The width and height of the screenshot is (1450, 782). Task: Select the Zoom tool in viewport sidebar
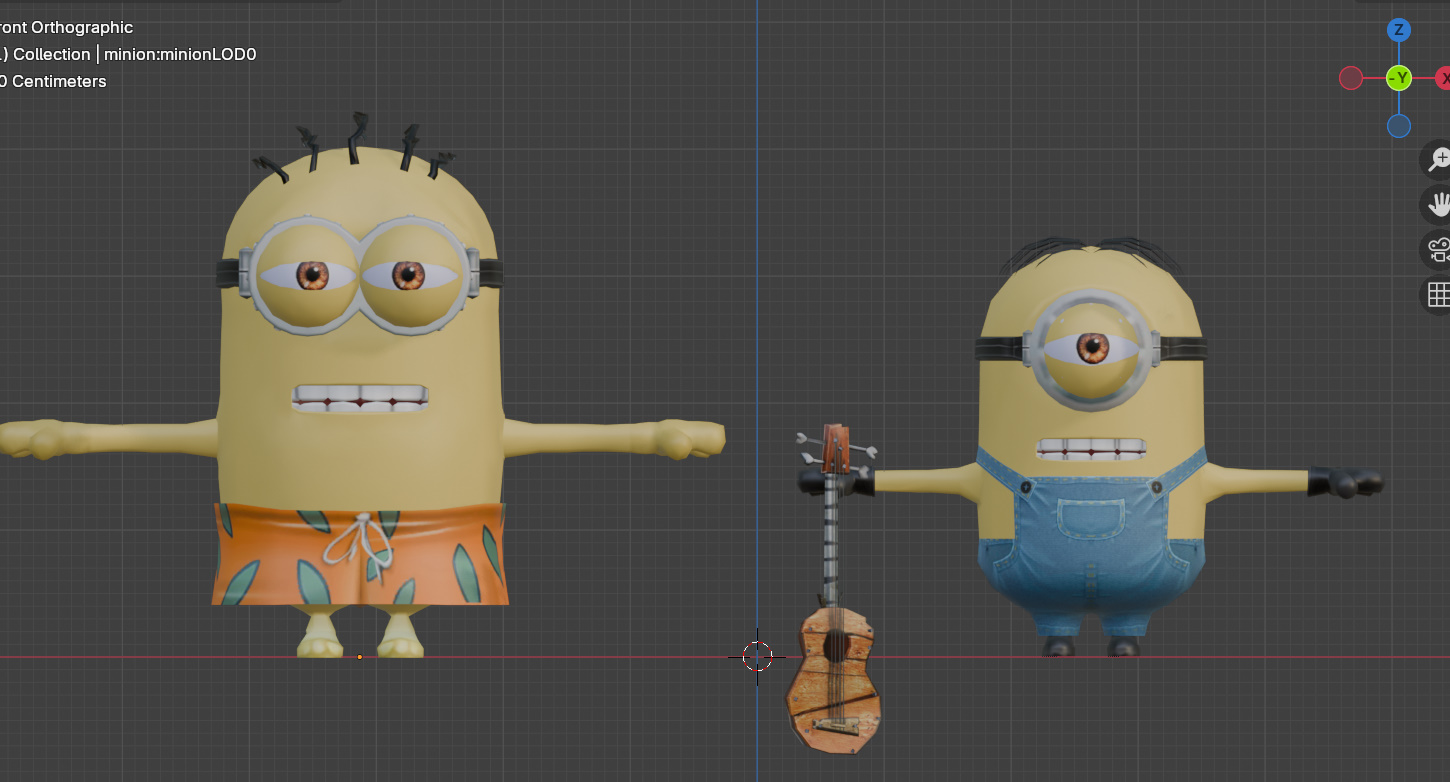1440,159
